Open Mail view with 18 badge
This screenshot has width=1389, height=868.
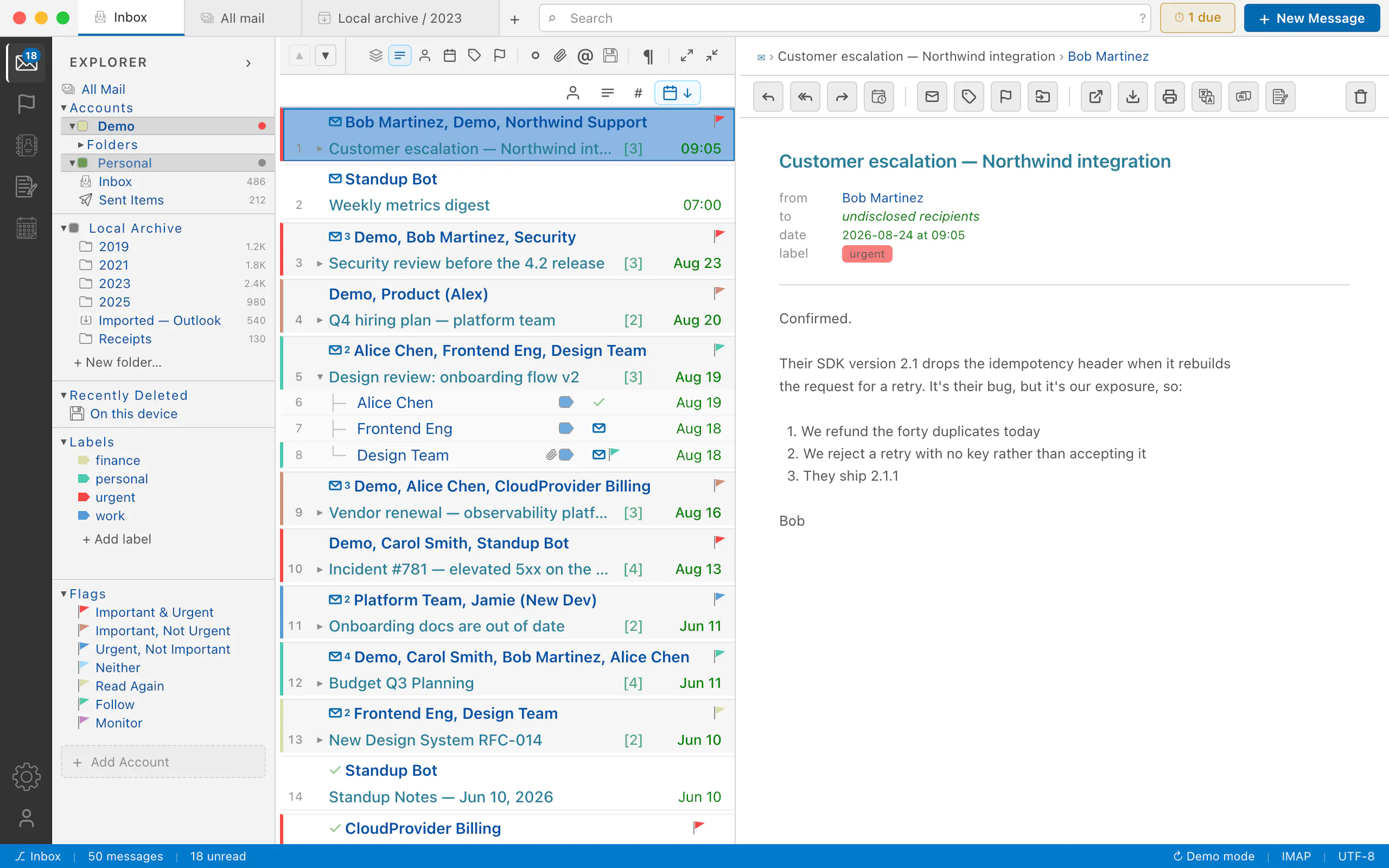(26, 61)
